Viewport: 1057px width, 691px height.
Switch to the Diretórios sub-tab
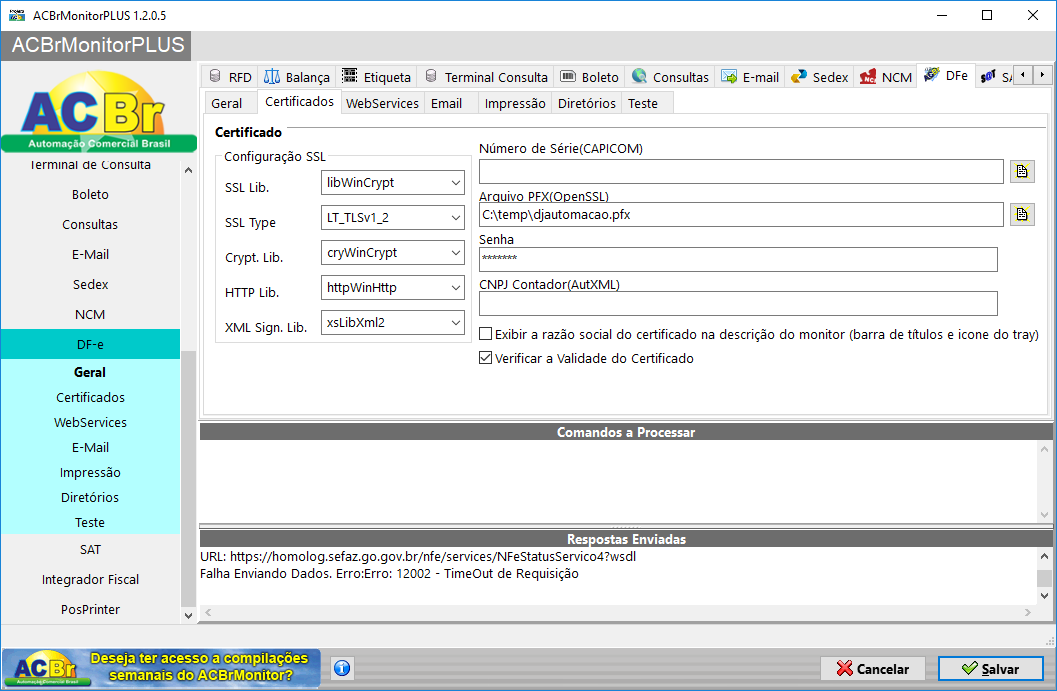pos(586,104)
